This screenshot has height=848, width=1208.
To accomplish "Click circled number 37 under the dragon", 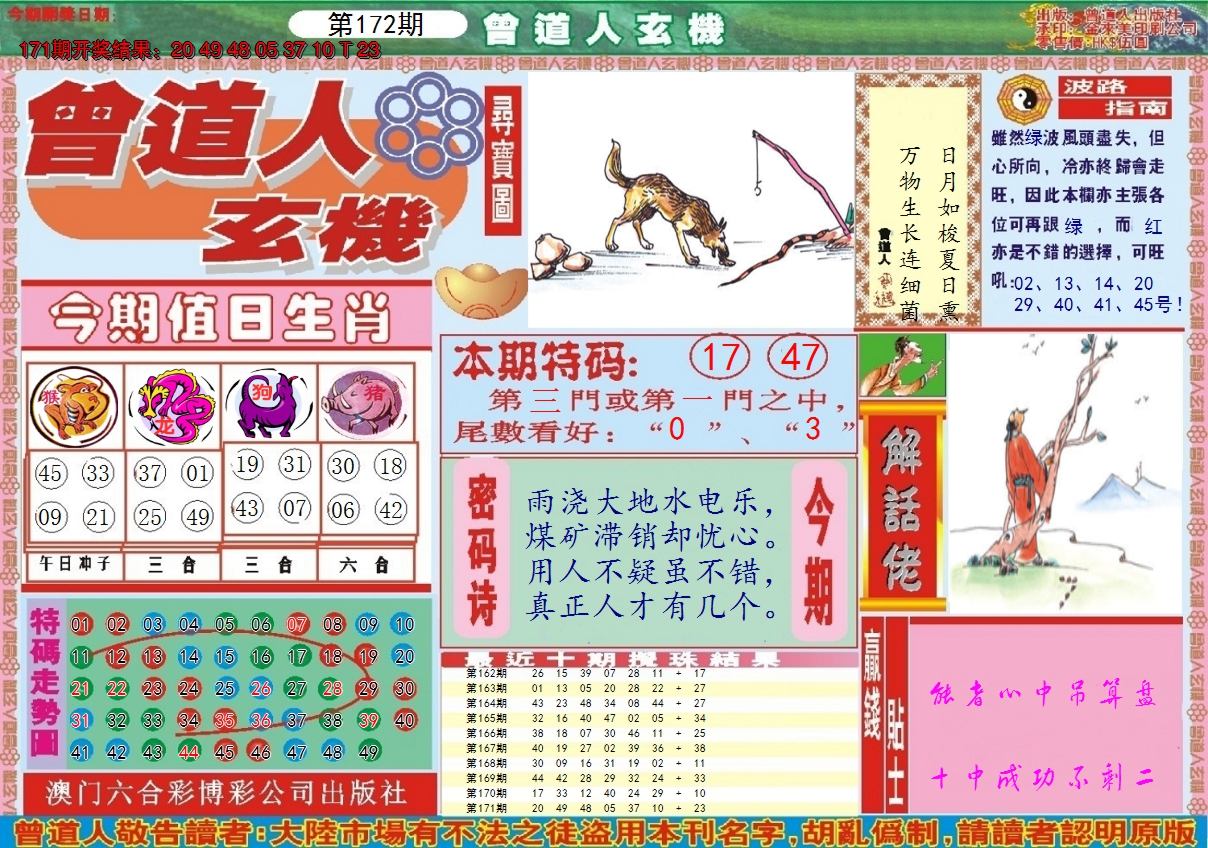I will coord(150,473).
